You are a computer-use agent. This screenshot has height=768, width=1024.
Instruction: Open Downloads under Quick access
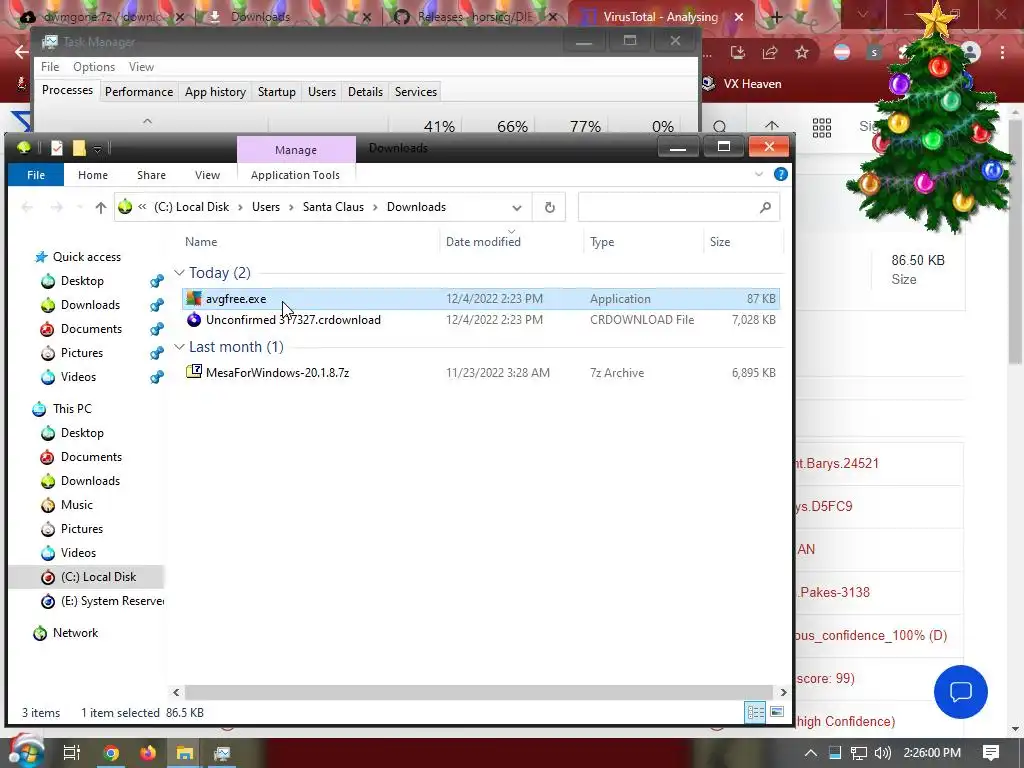90,305
